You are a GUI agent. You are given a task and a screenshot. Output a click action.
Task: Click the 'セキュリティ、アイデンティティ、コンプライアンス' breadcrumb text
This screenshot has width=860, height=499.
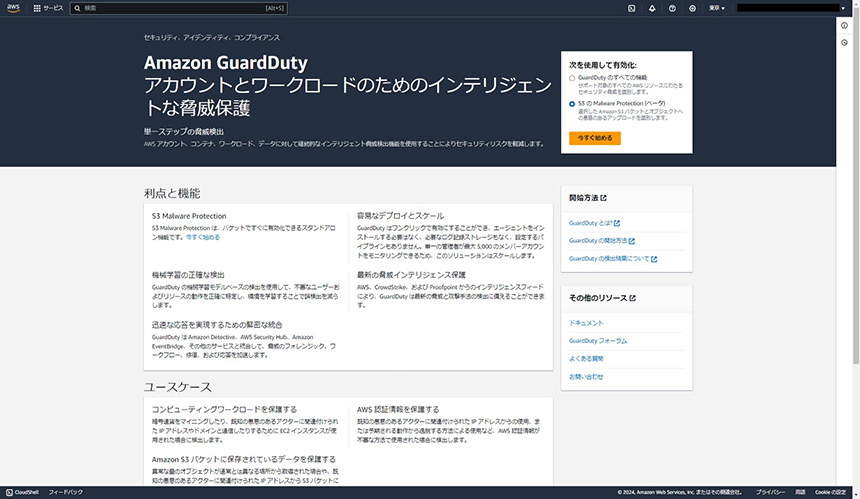pyautogui.click(x=212, y=38)
